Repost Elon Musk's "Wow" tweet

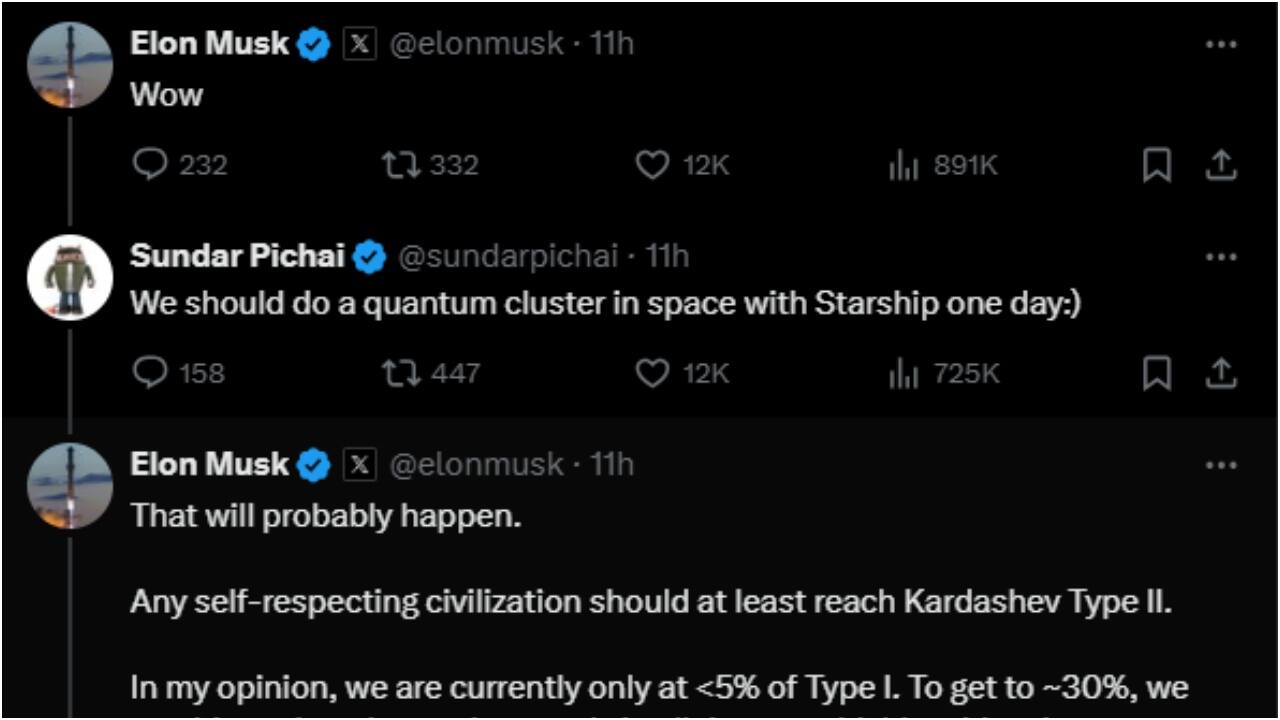click(x=400, y=164)
